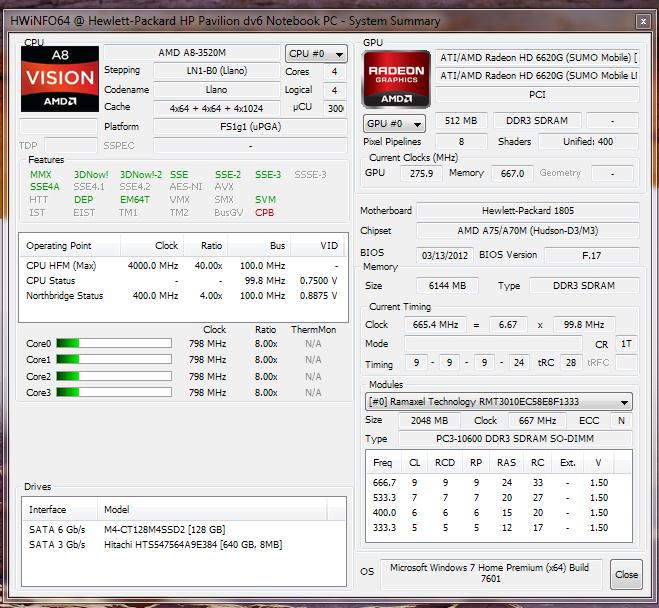659x608 pixels.
Task: Click the 6144 MB memory size field
Action: (447, 286)
